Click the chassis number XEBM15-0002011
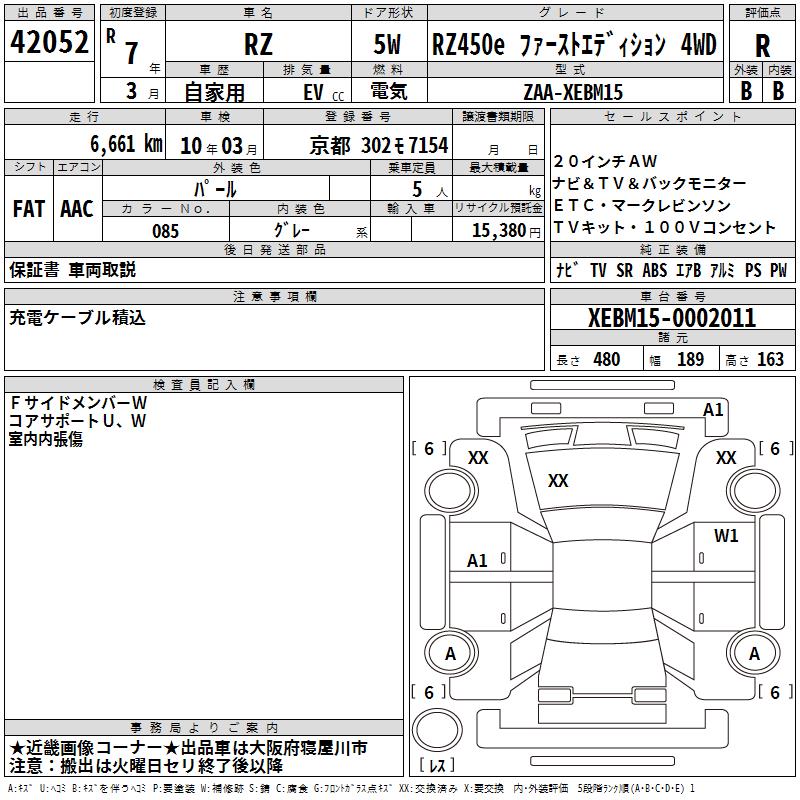The image size is (800, 800). pos(672,318)
